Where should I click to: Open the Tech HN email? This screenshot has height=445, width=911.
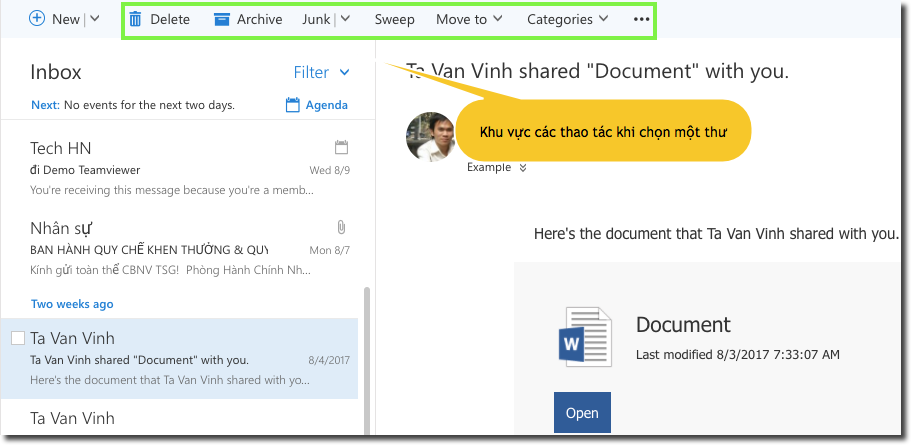tap(180, 168)
